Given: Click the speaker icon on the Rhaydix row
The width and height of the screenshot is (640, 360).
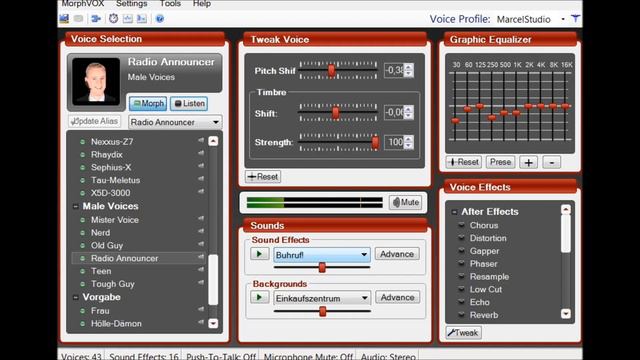Looking at the screenshot, I should tap(201, 153).
